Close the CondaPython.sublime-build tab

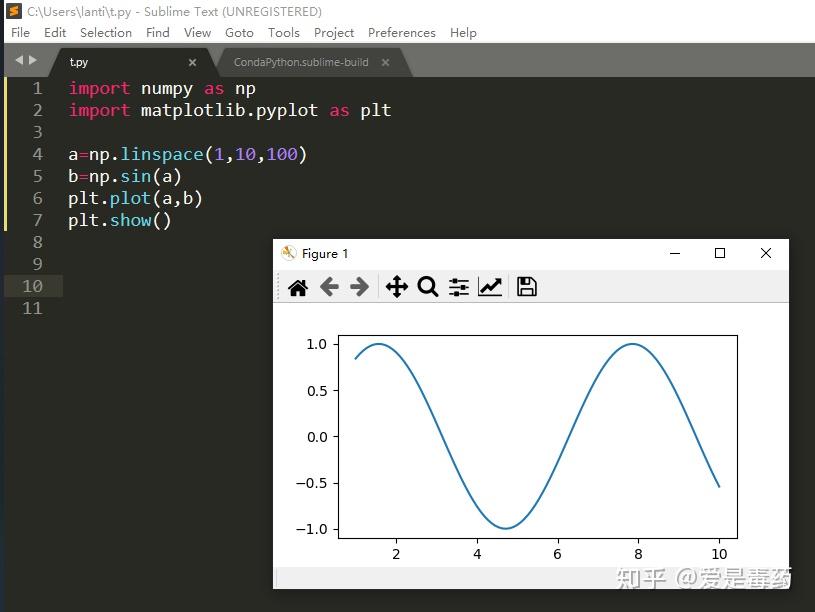coord(385,61)
